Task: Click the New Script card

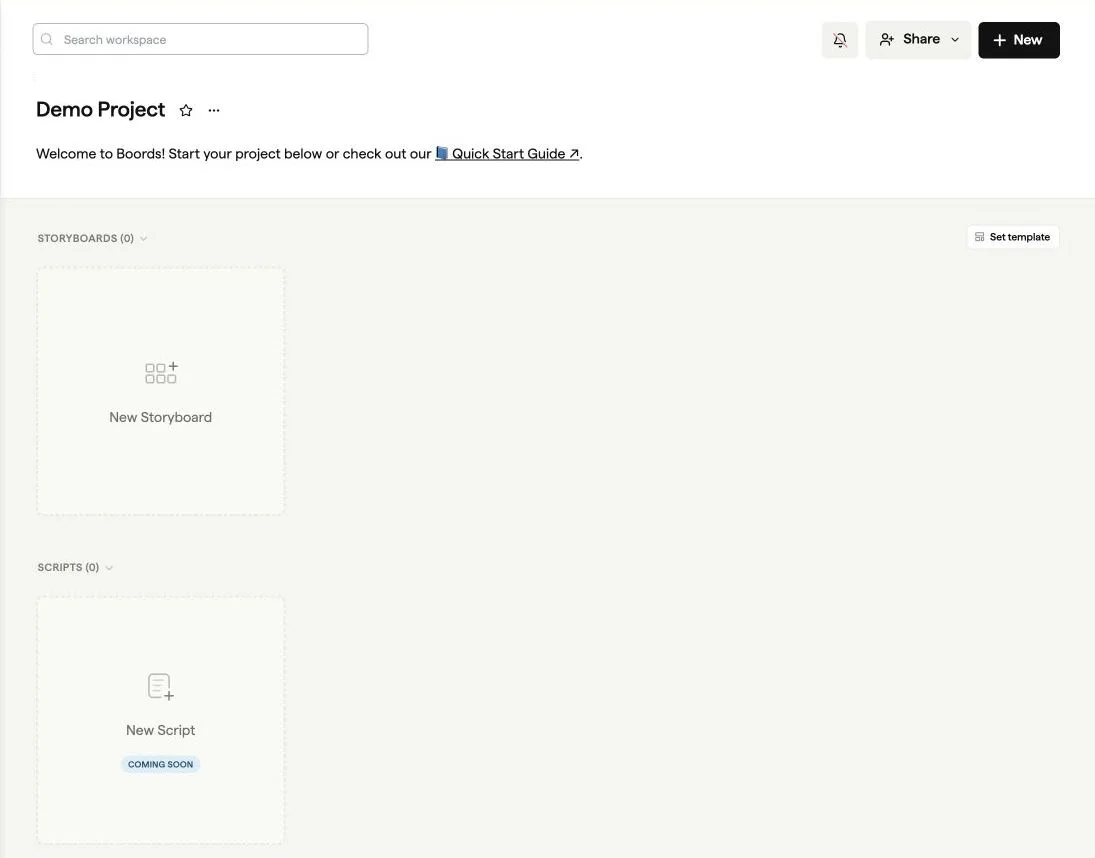Action: [x=161, y=720]
